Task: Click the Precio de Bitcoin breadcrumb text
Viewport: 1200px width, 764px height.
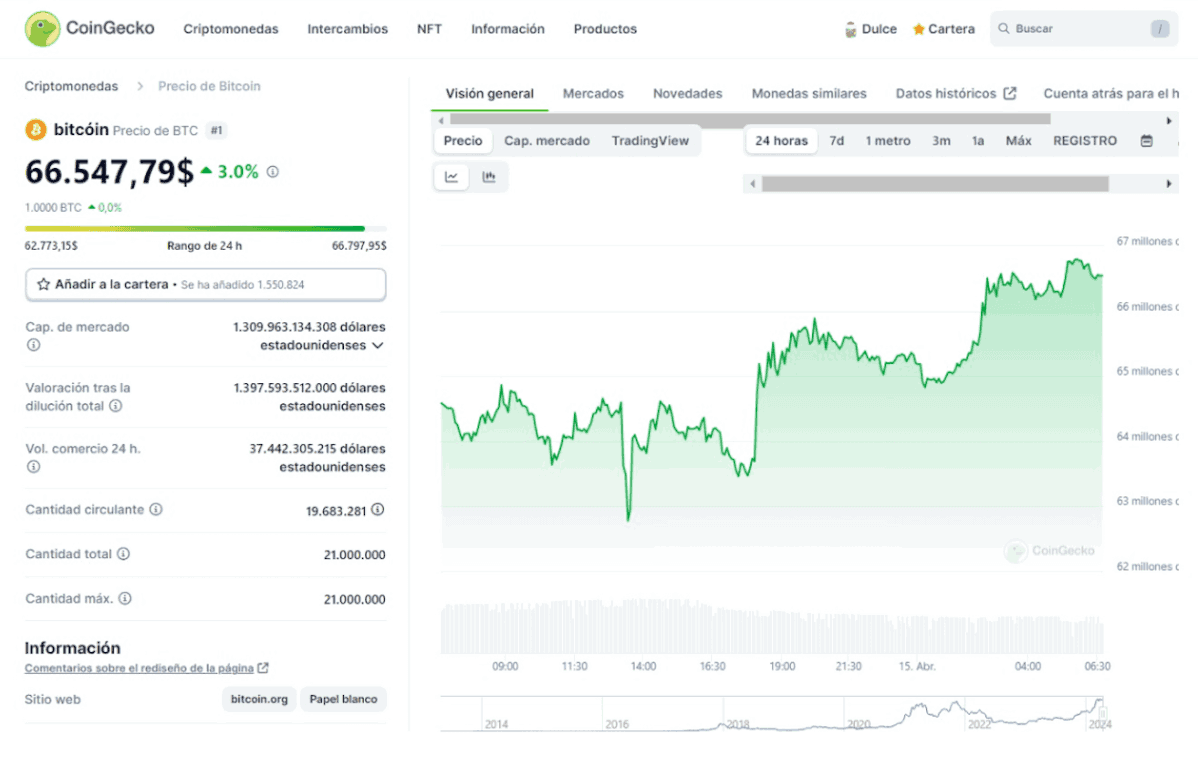Action: click(209, 86)
